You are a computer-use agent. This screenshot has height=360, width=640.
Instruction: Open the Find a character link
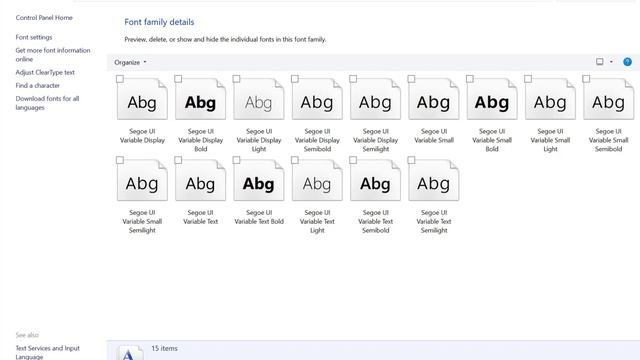tap(38, 85)
